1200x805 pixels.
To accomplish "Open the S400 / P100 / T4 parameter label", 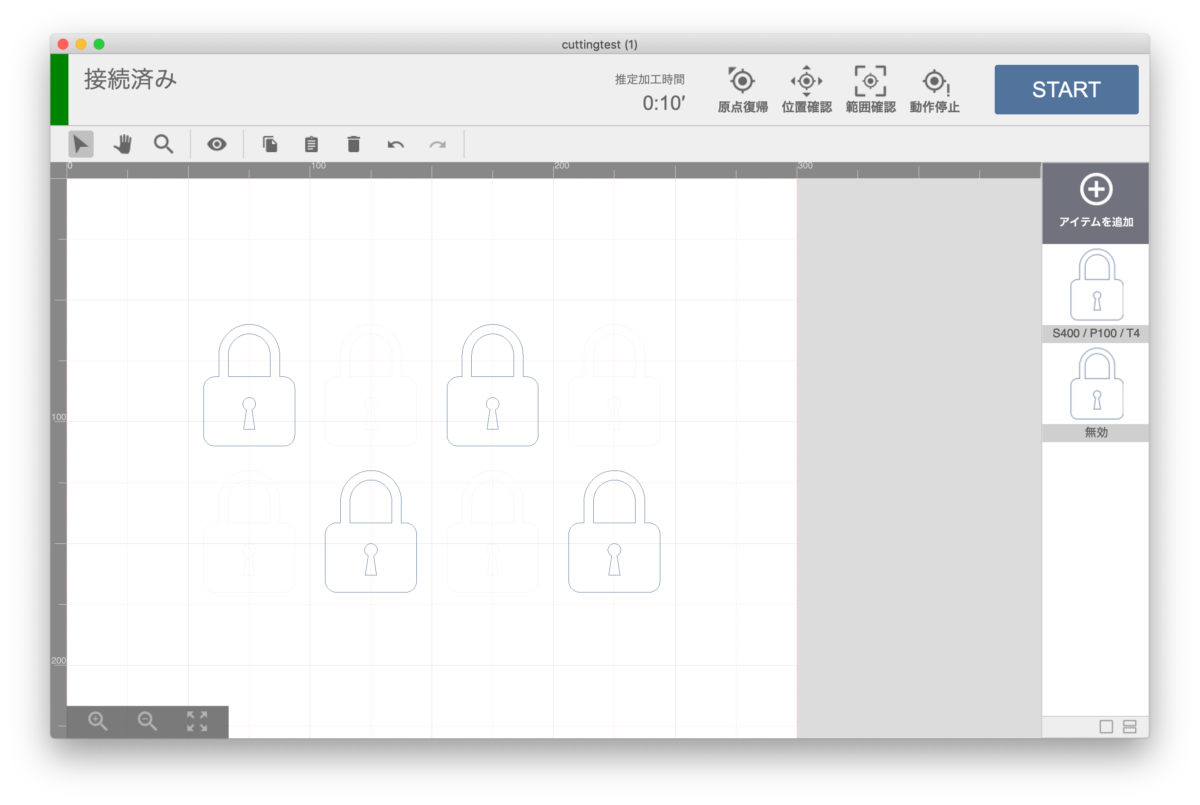I will 1096,334.
